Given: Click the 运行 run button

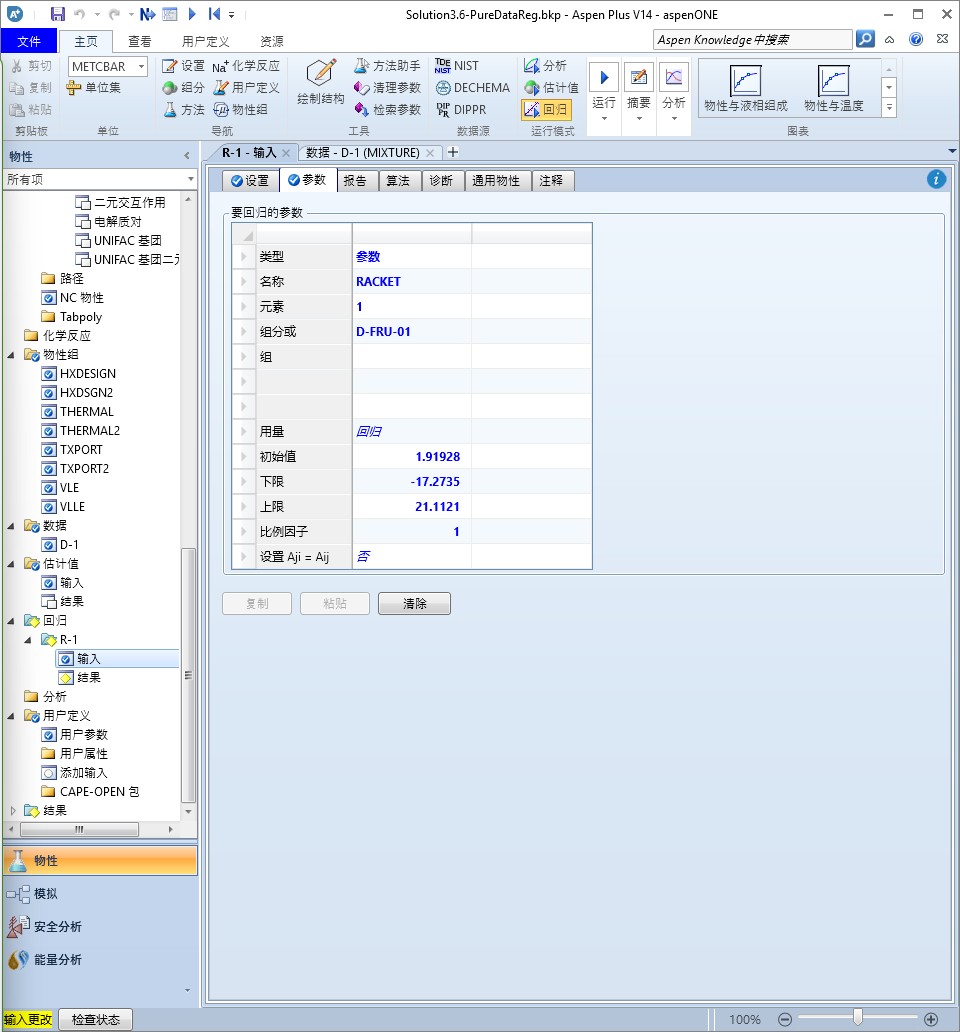Looking at the screenshot, I should (603, 78).
